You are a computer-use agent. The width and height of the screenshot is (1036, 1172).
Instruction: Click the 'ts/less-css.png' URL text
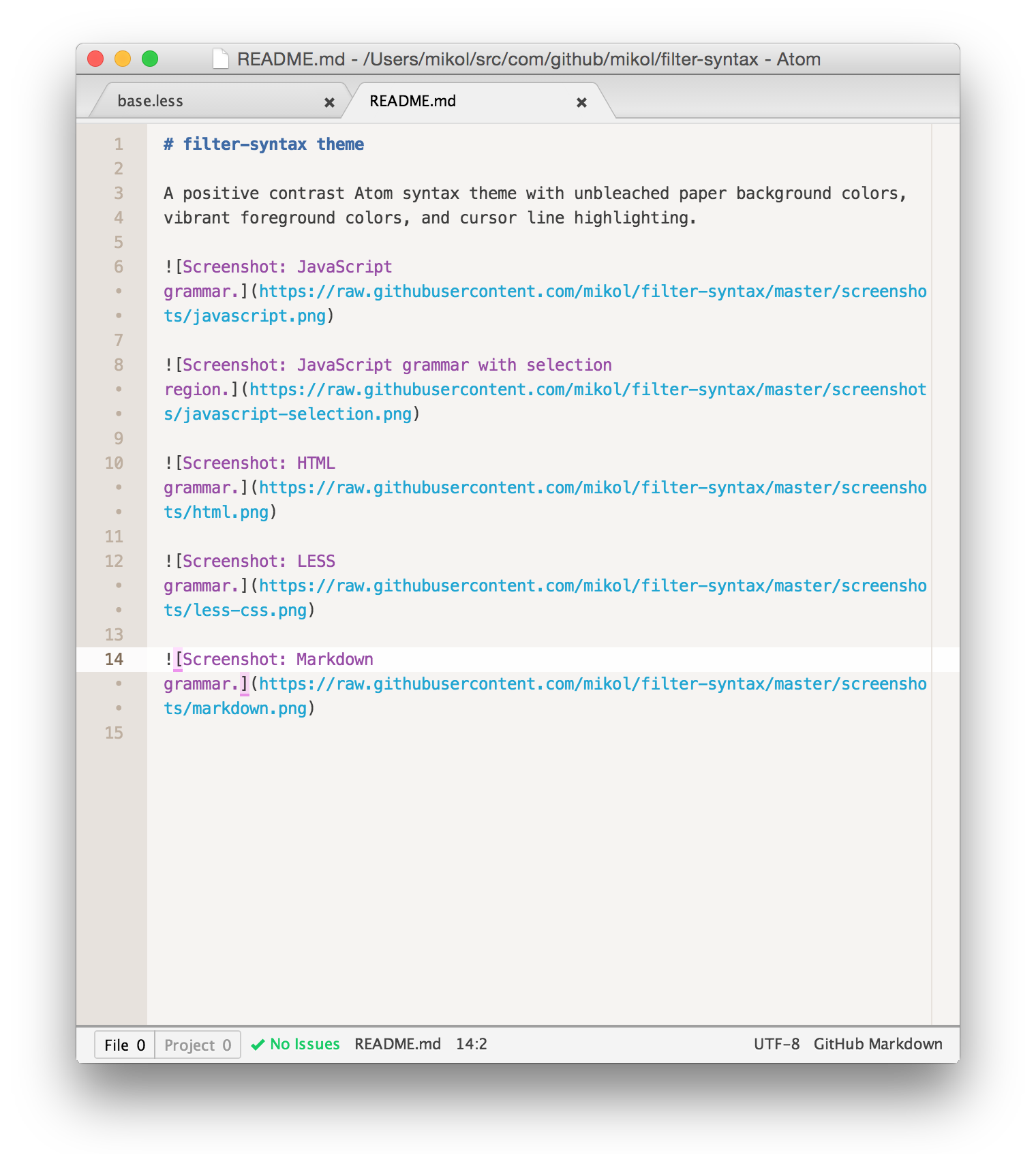point(235,610)
